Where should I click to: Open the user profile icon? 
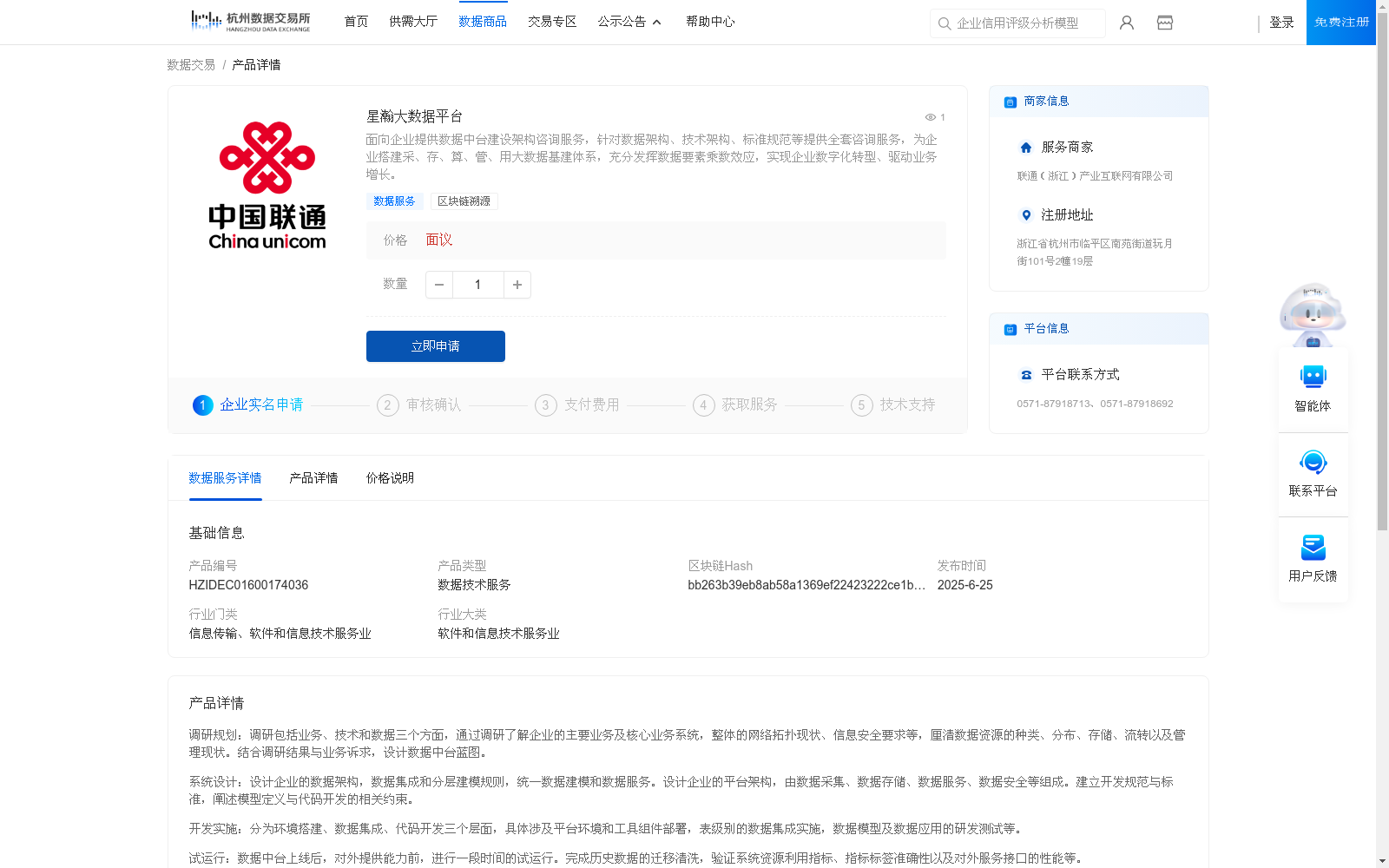[1127, 23]
